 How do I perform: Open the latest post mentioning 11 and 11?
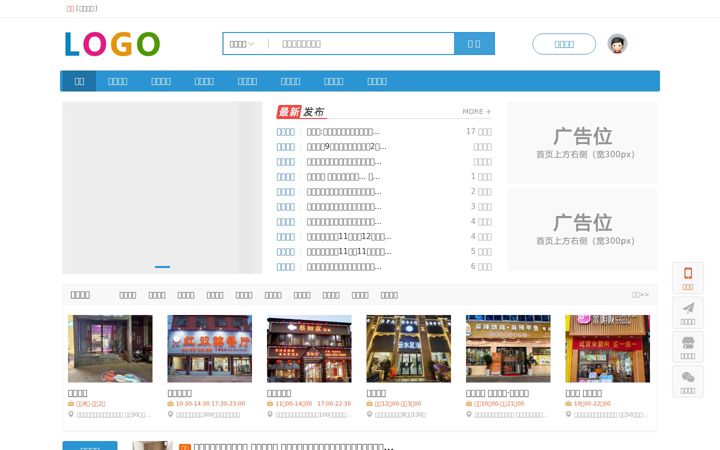point(349,252)
